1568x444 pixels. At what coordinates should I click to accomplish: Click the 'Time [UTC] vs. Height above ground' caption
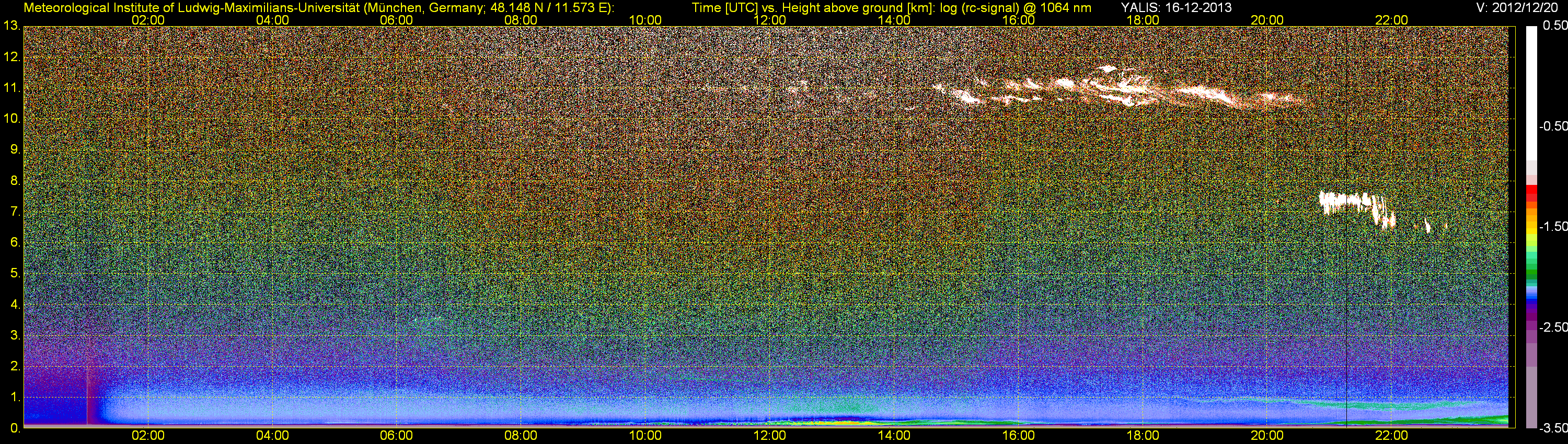[x=891, y=8]
